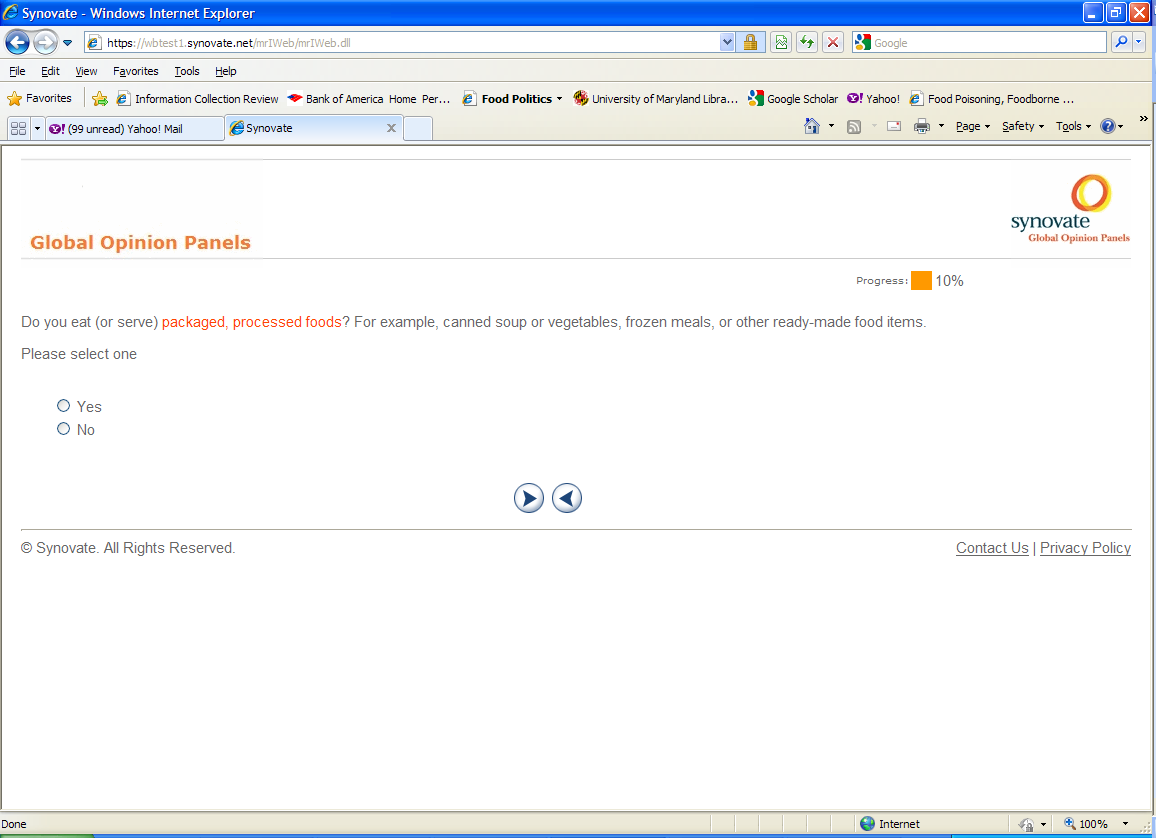Viewport: 1156px width, 838px height.
Task: Expand the command bar overflow chevron
Action: [x=1143, y=119]
